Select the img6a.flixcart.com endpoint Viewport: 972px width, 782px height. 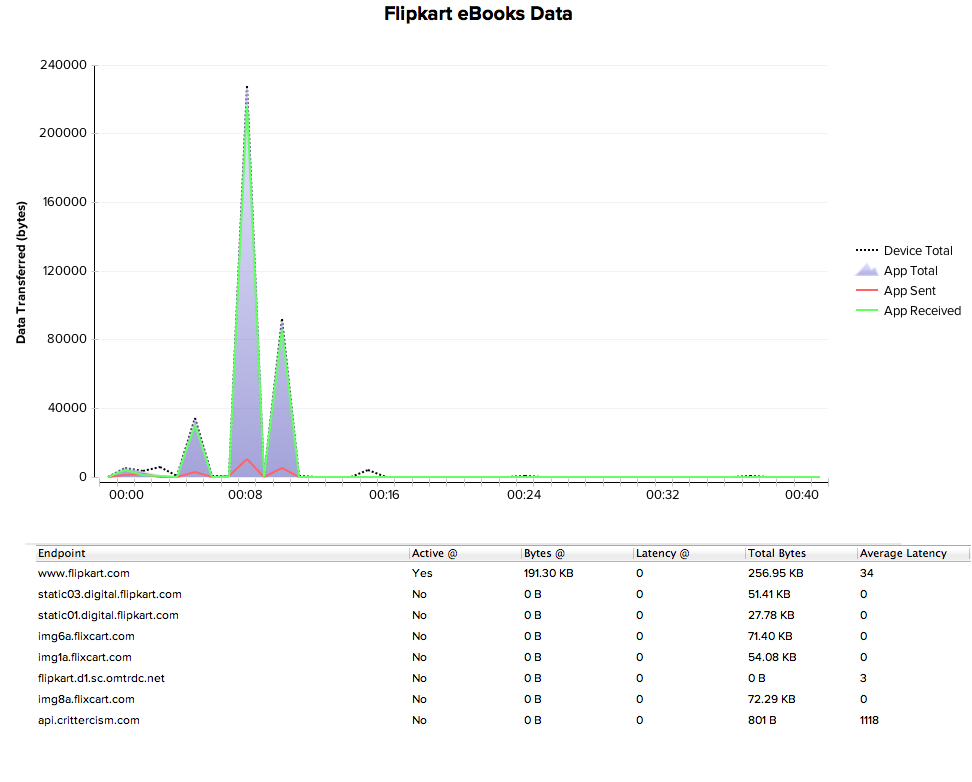(86, 636)
